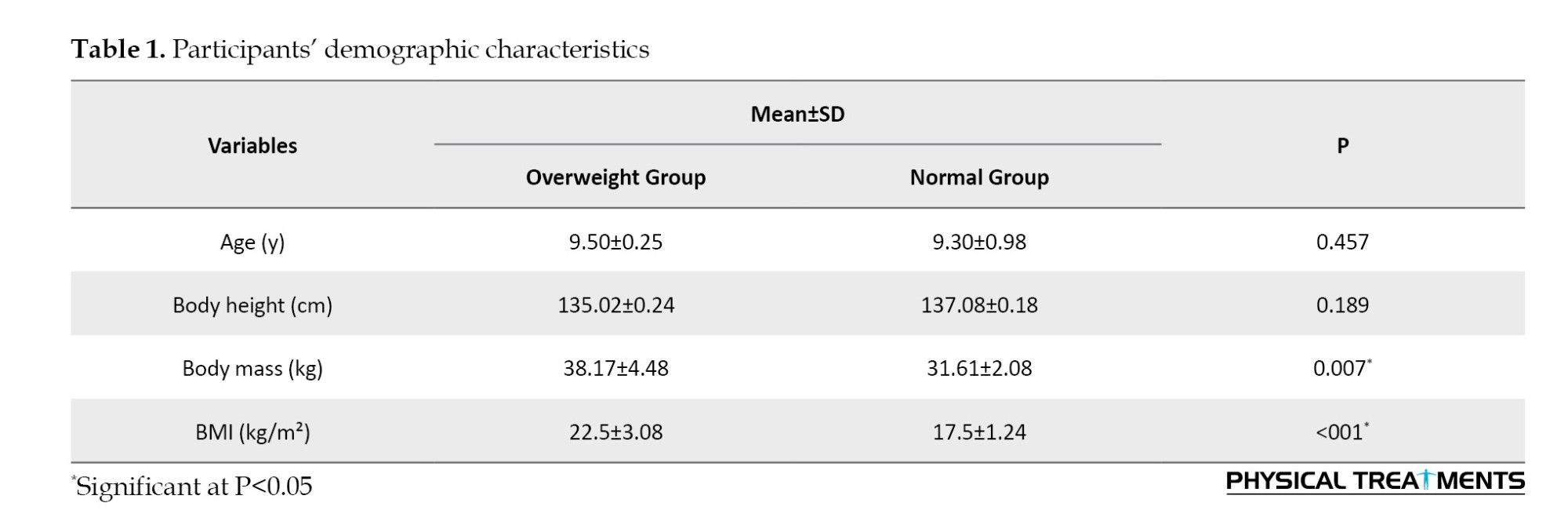Click the Mean±SD header
This screenshot has width=1568, height=532.
click(x=797, y=115)
